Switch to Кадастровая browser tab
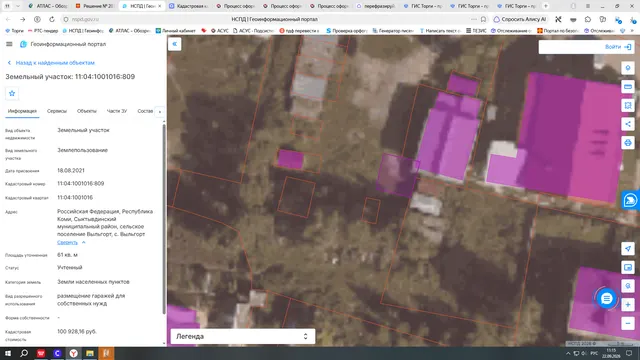This screenshot has width=640, height=360. pyautogui.click(x=189, y=6)
